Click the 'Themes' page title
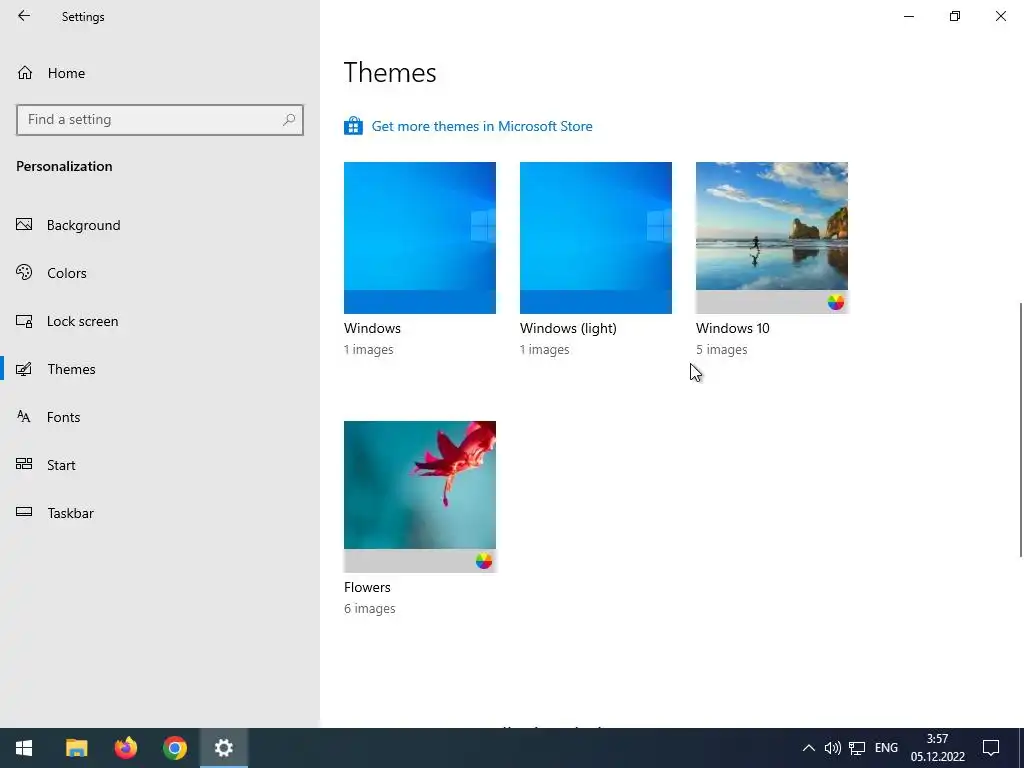The height and width of the screenshot is (768, 1024). coord(390,72)
